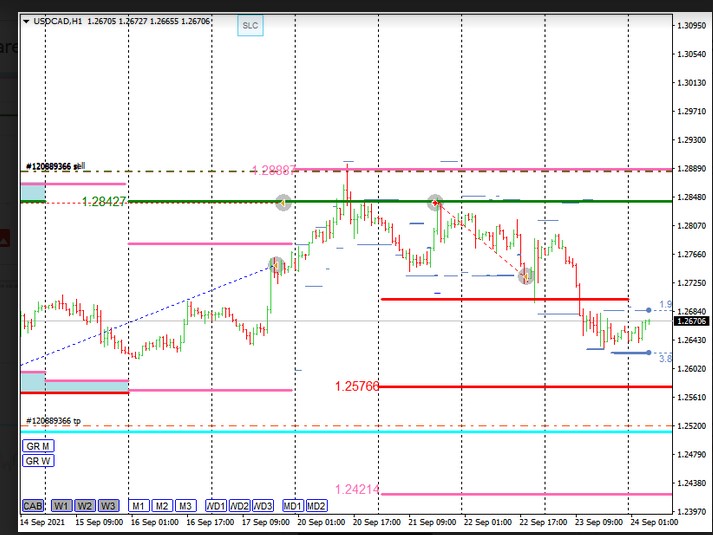Toggle the GR W button
The image size is (713, 535).
[37, 461]
